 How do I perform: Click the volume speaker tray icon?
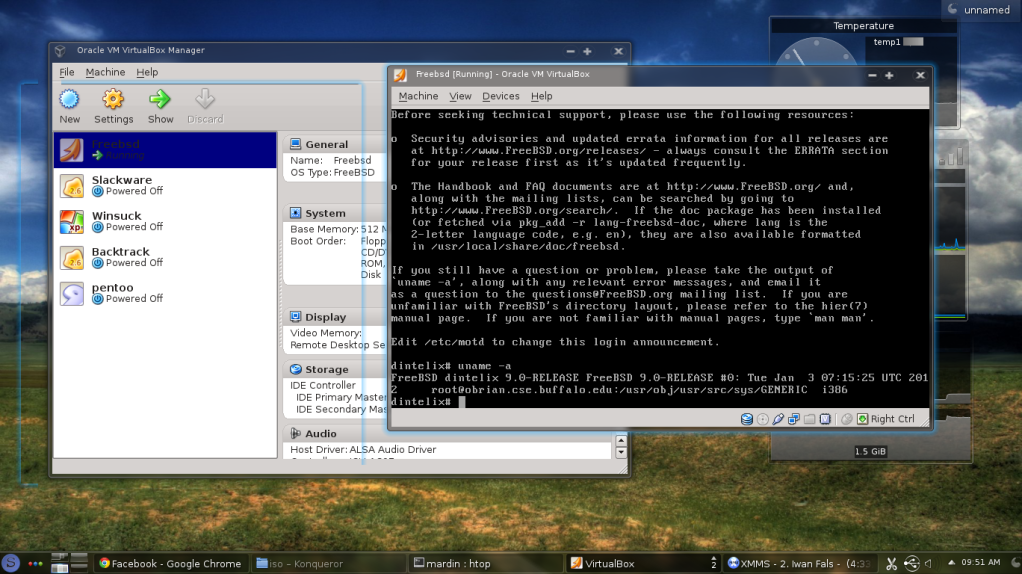coord(928,564)
